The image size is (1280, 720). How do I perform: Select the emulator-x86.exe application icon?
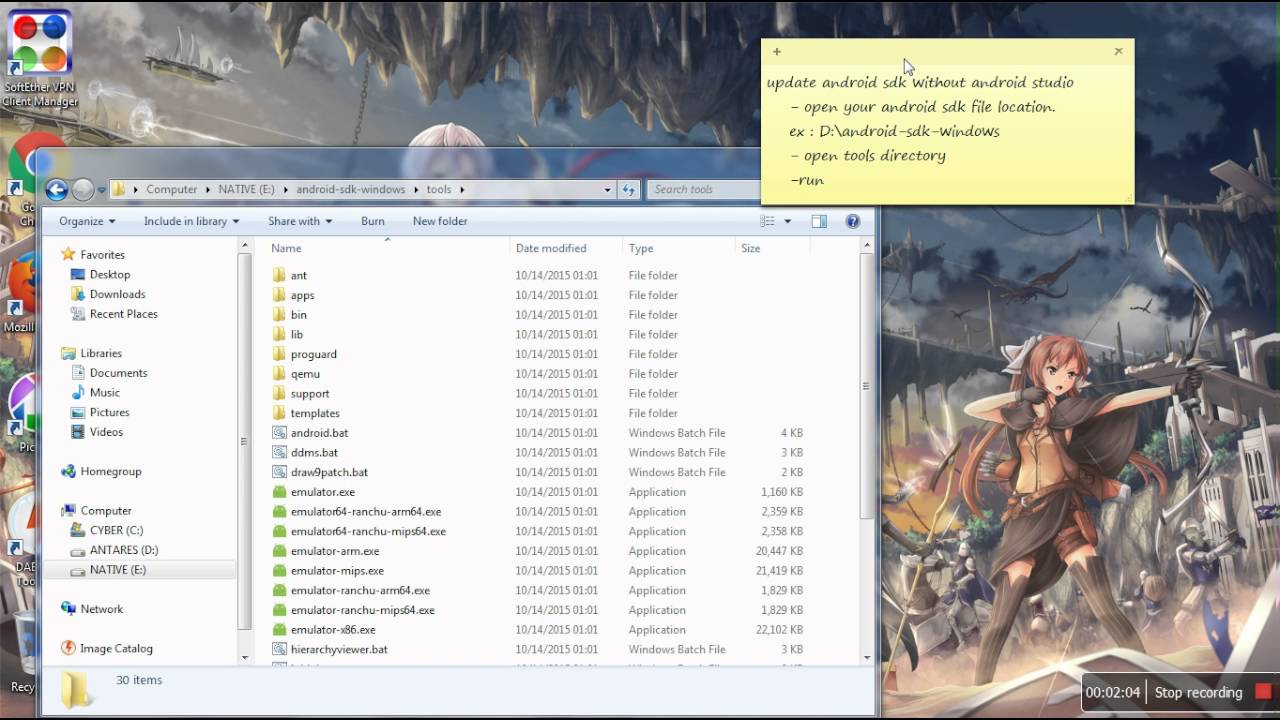(280, 630)
